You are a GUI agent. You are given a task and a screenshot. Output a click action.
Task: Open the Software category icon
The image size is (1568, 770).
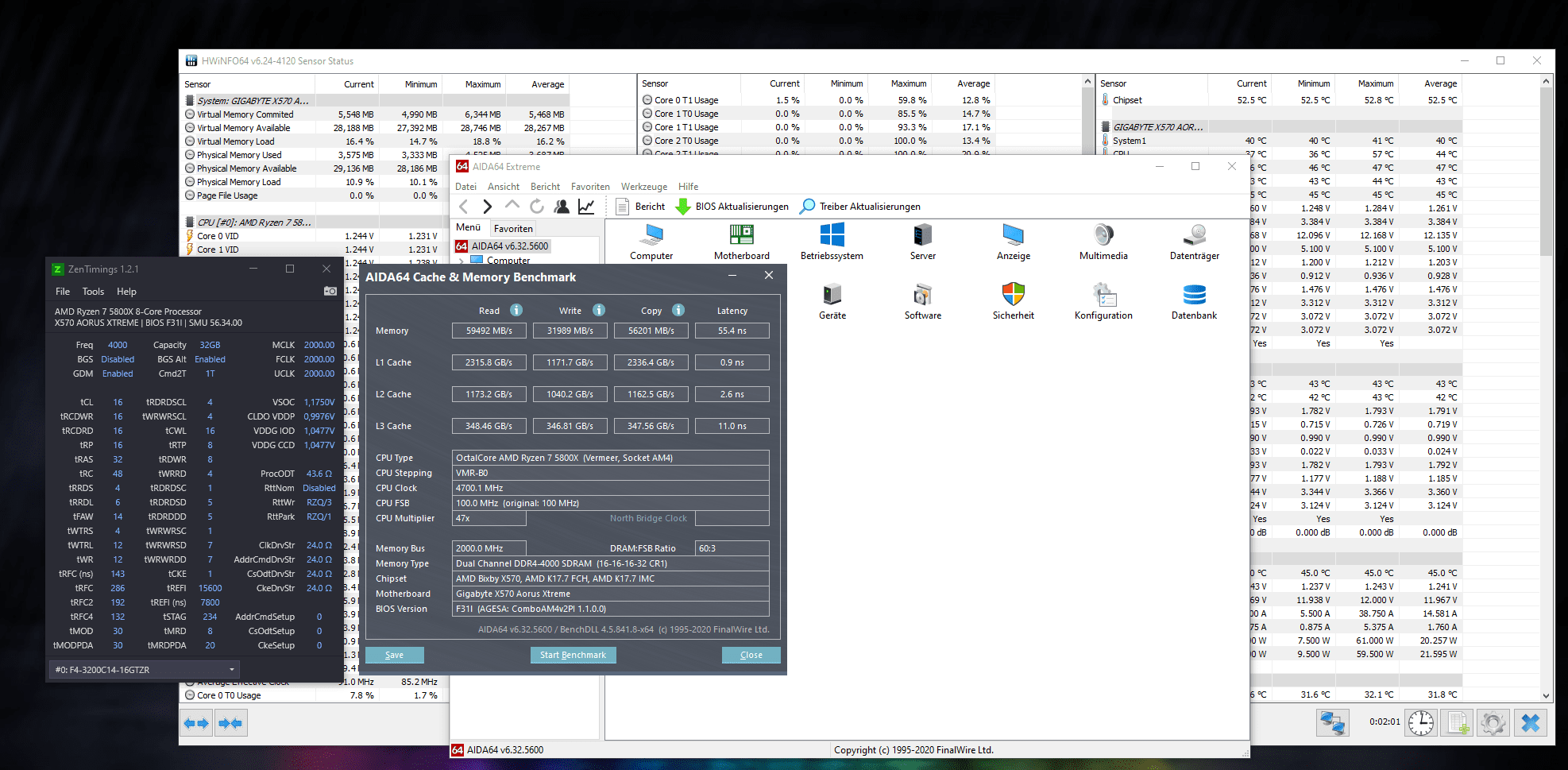(922, 301)
